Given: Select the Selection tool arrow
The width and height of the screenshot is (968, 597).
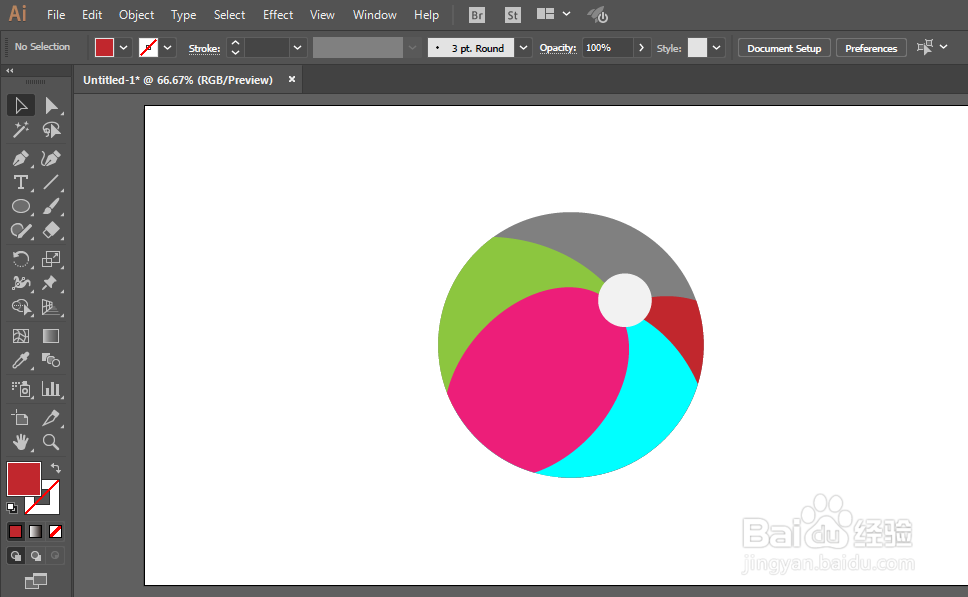Looking at the screenshot, I should coord(20,106).
